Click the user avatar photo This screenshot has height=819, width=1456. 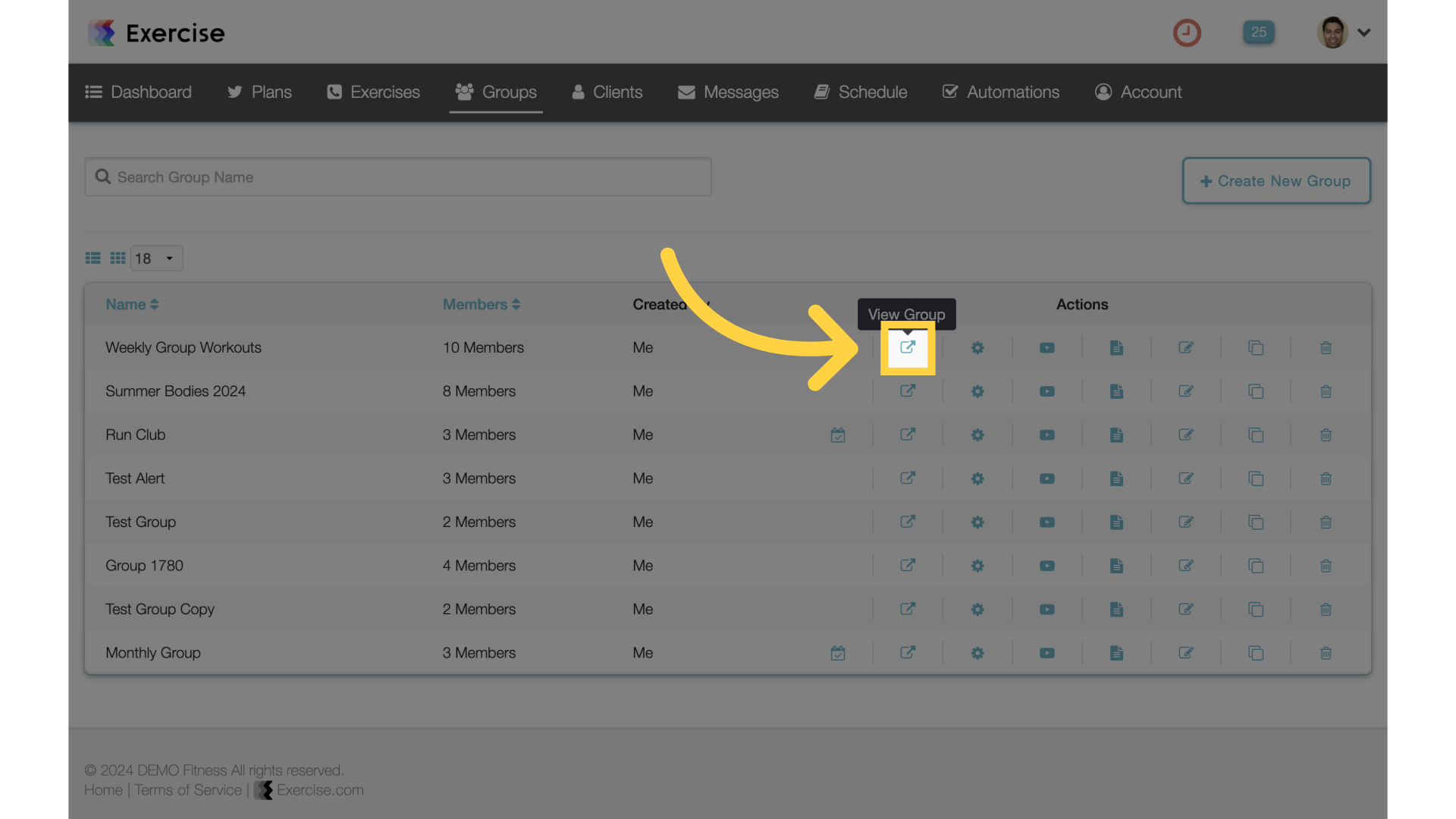[x=1332, y=33]
